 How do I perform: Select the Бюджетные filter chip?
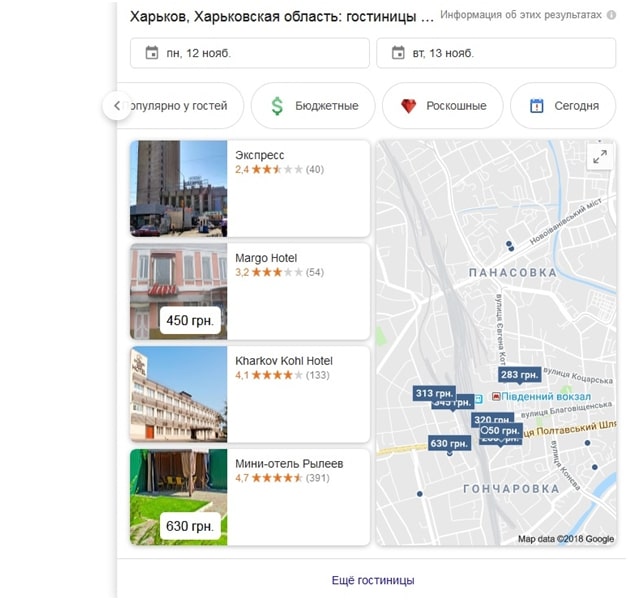point(312,106)
